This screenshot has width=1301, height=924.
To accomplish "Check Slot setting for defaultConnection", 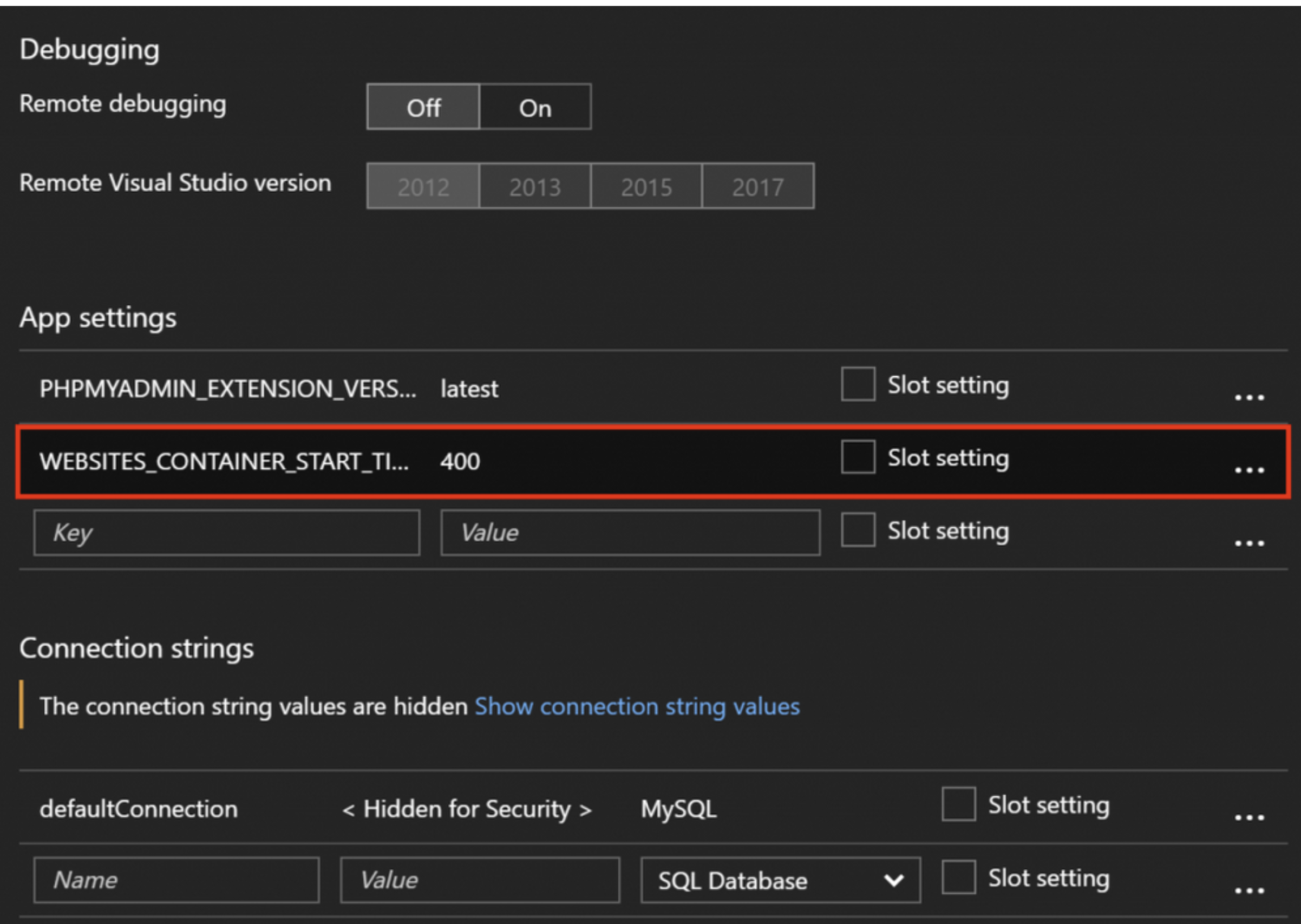I will pos(958,804).
